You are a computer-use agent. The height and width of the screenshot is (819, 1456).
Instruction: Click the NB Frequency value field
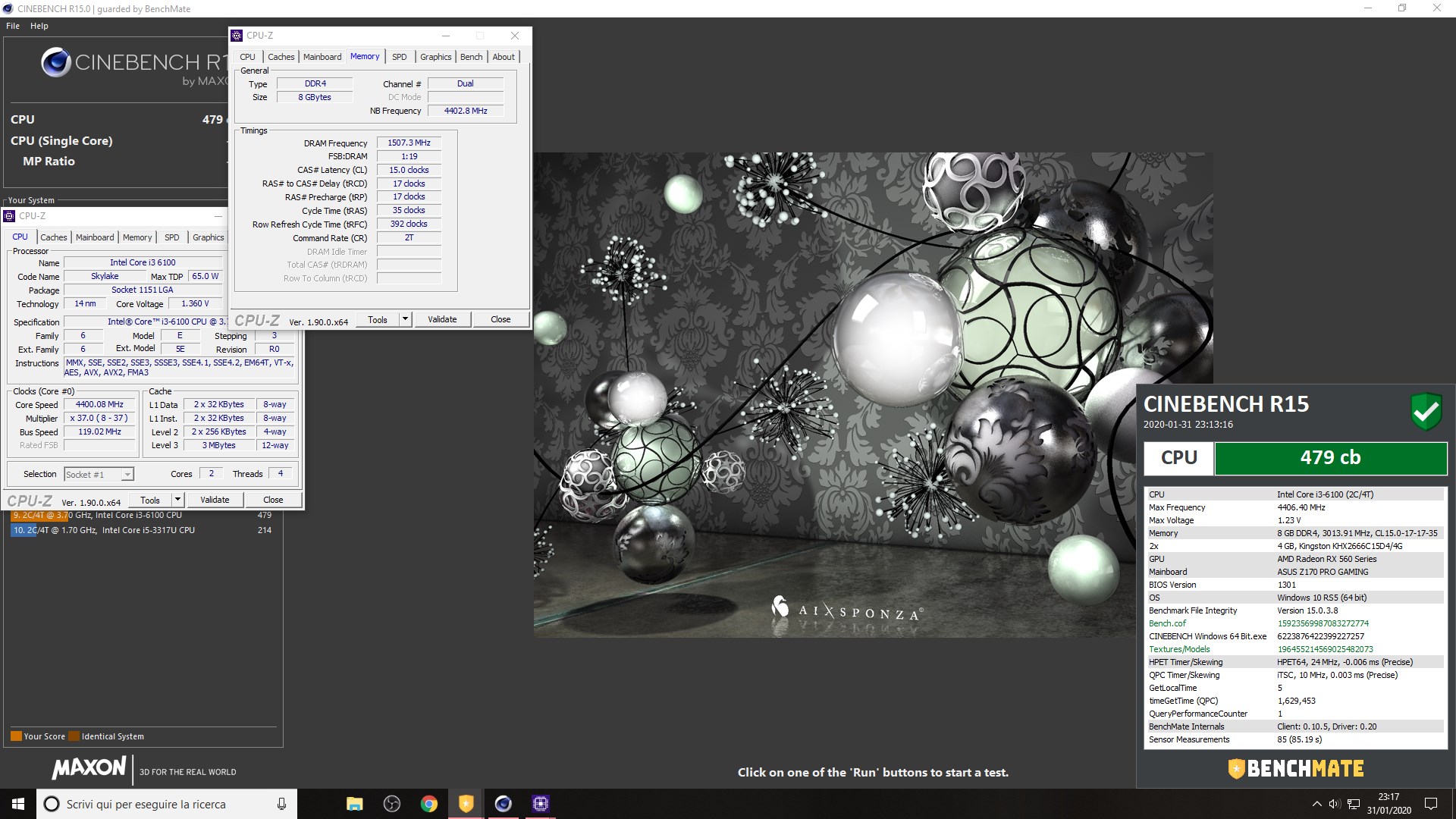(466, 111)
